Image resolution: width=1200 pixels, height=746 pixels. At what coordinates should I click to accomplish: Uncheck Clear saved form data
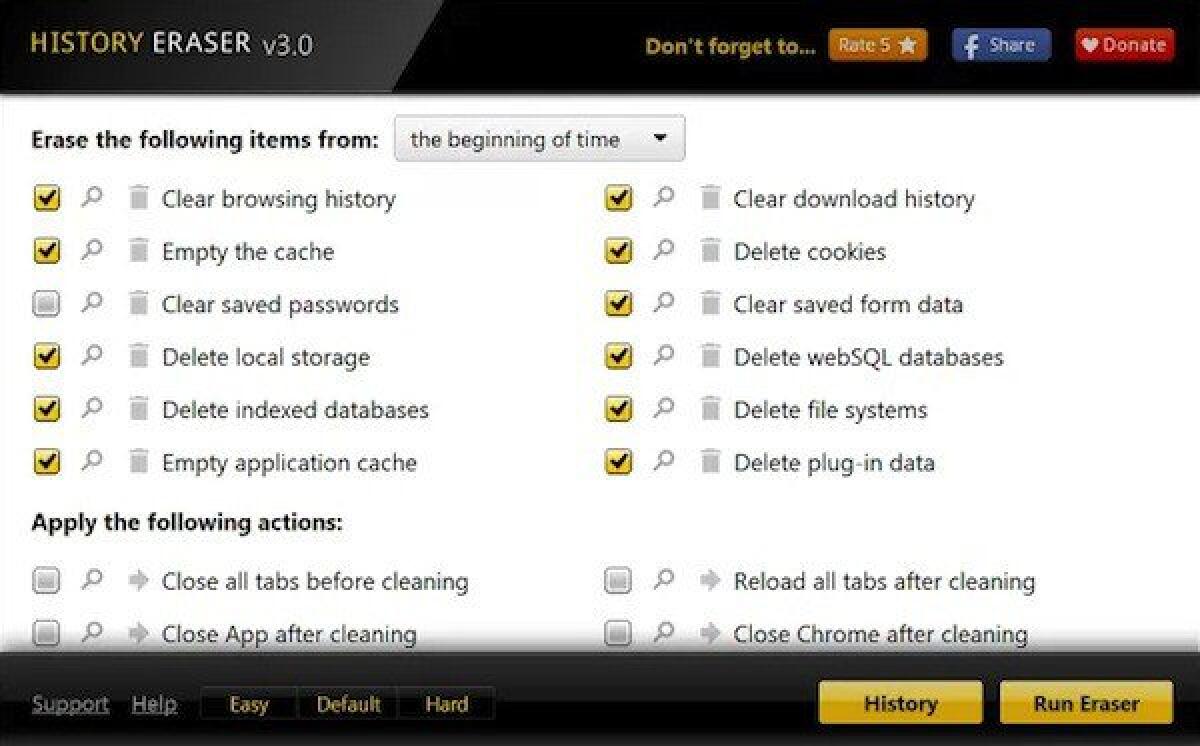click(x=617, y=304)
